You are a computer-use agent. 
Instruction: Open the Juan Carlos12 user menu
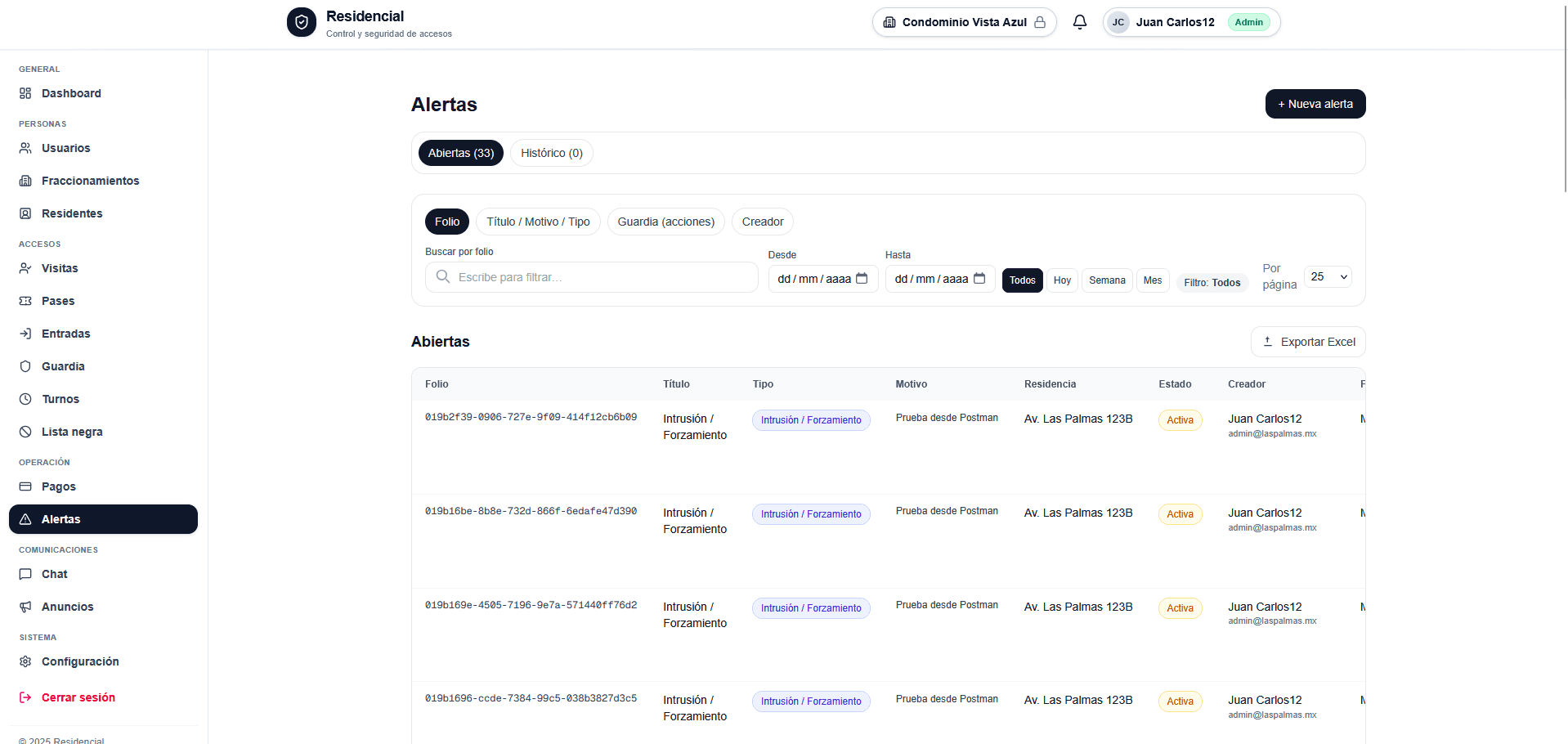(x=1190, y=22)
